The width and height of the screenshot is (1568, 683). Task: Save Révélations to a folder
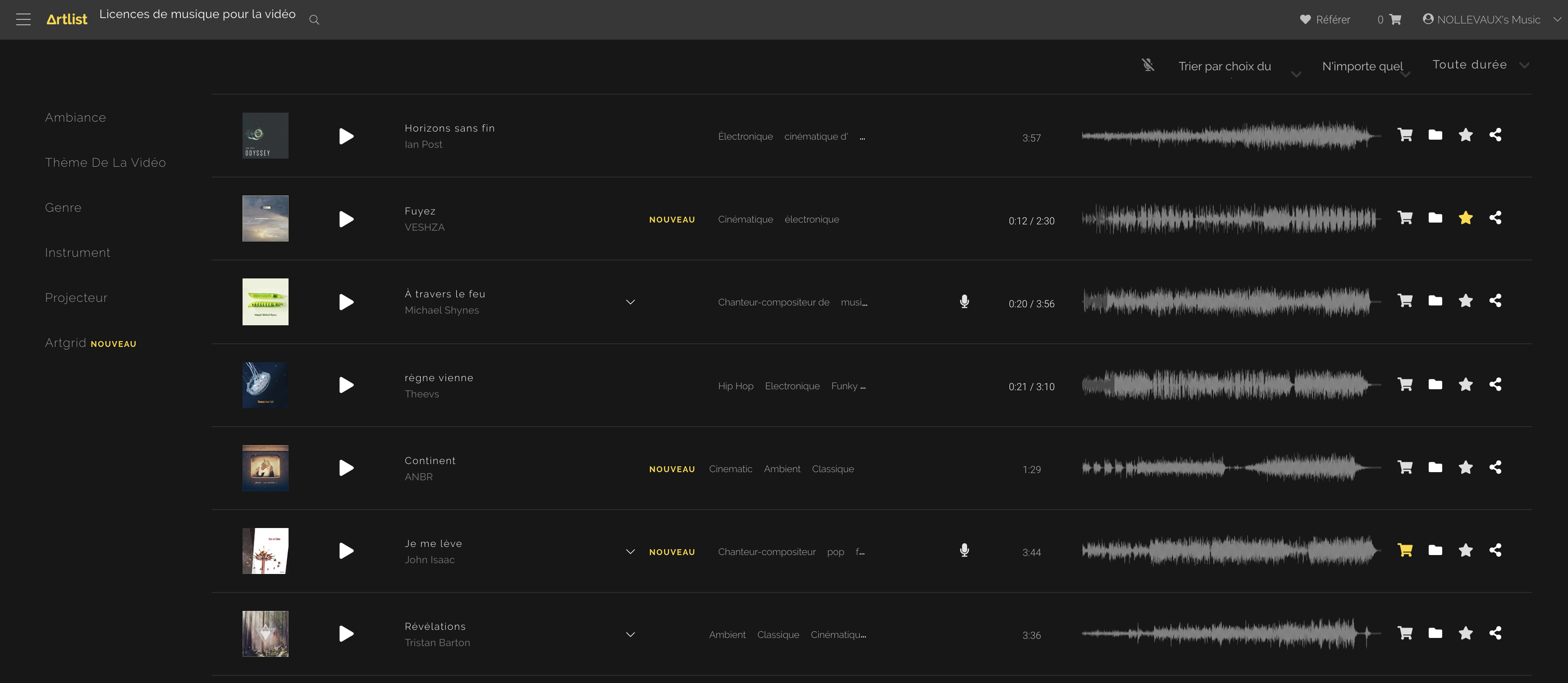(x=1435, y=633)
